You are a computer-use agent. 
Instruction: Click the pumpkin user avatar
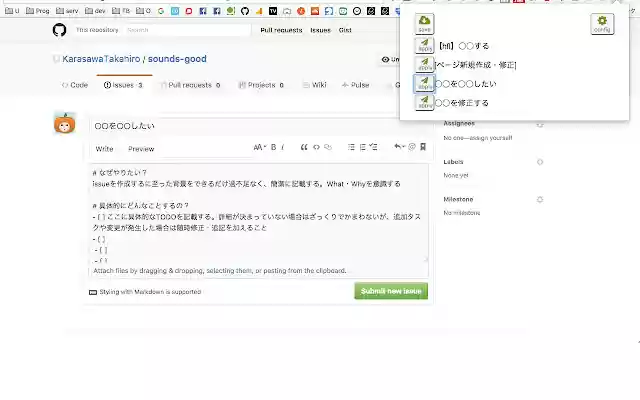point(64,123)
